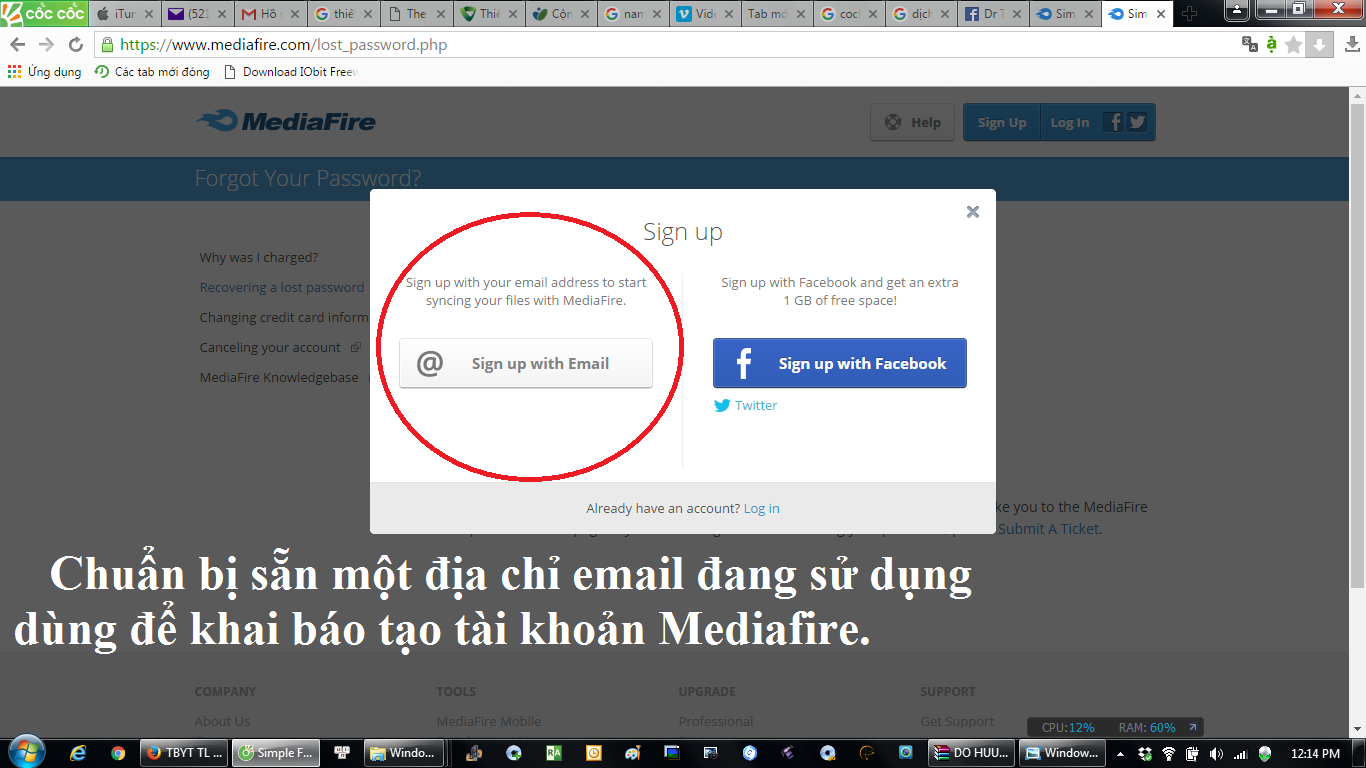Open the Dropbox tray icon
The height and width of the screenshot is (768, 1366).
pyautogui.click(x=1144, y=753)
